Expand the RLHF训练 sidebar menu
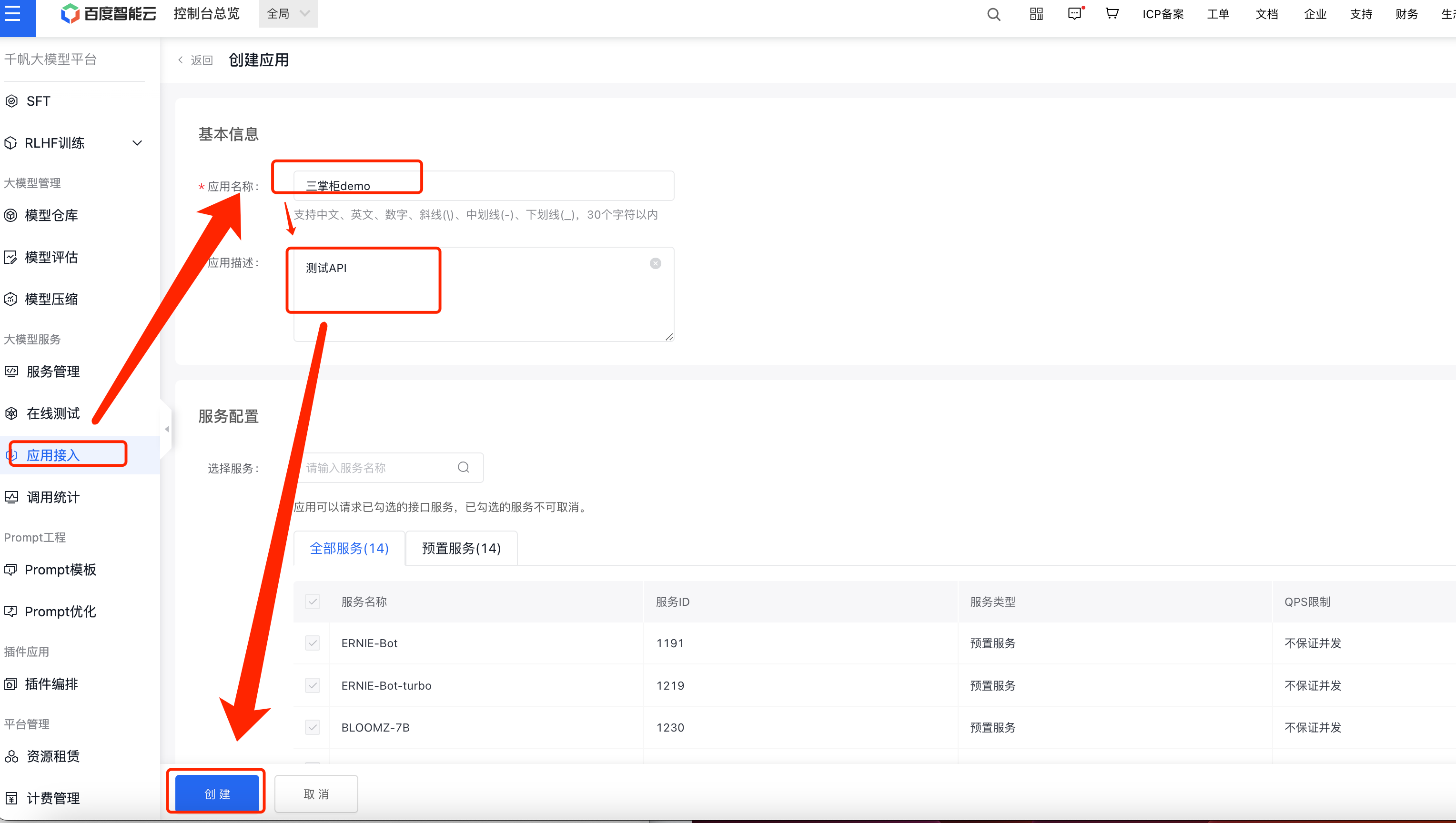This screenshot has width=1456, height=823. [137, 143]
